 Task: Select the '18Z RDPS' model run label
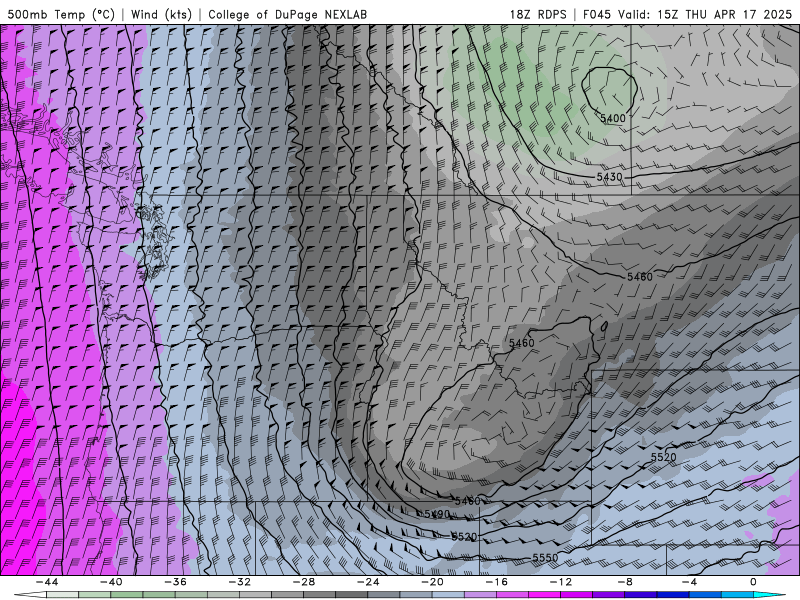[x=538, y=15]
